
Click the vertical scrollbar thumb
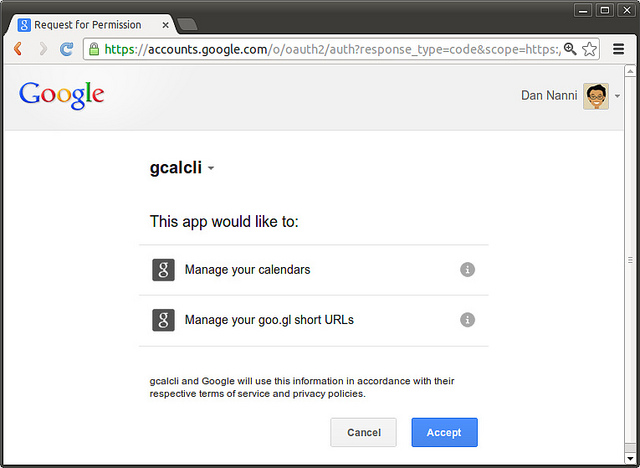click(629, 260)
